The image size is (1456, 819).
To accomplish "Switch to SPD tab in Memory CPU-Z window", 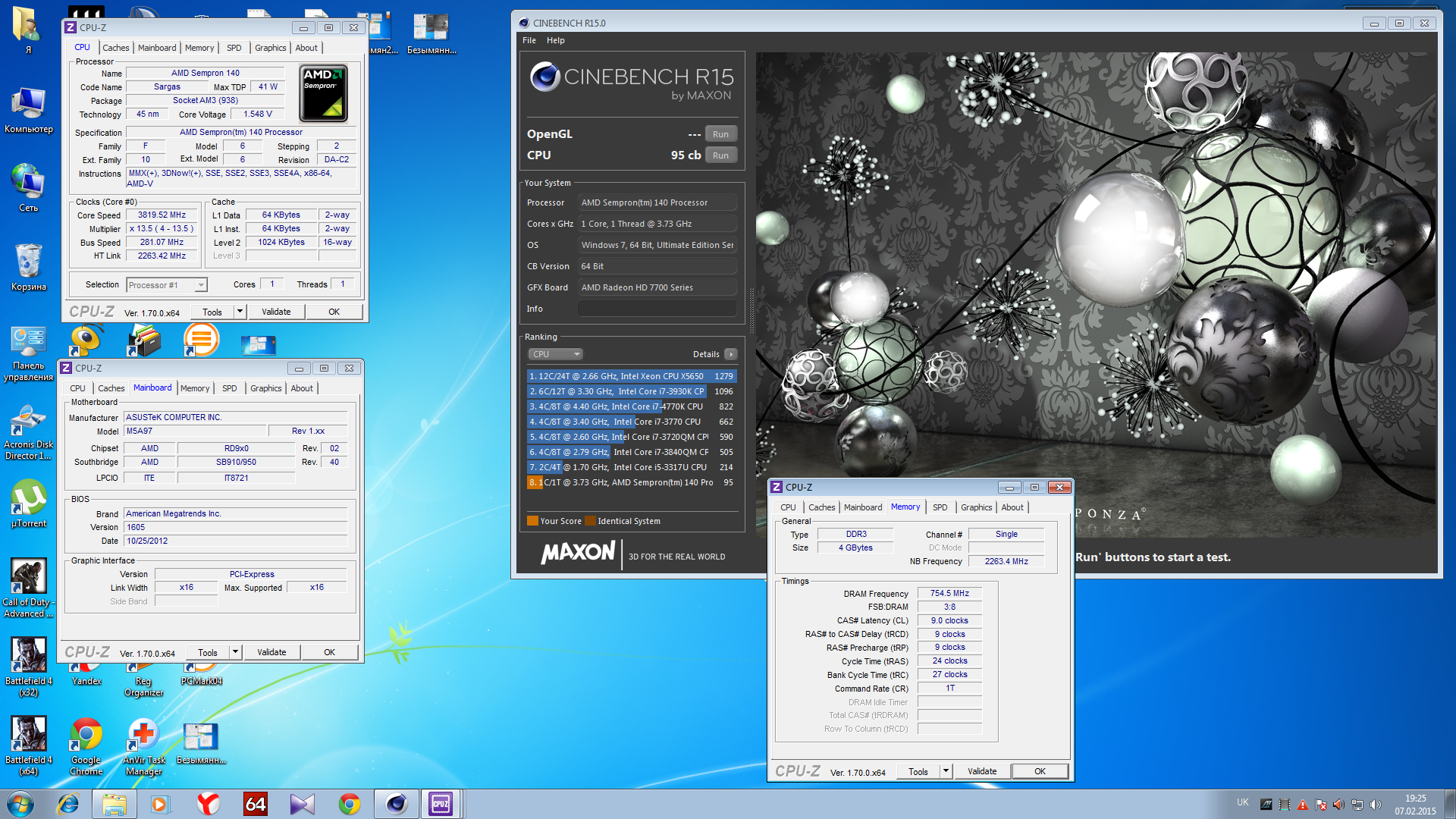I will pos(940,507).
